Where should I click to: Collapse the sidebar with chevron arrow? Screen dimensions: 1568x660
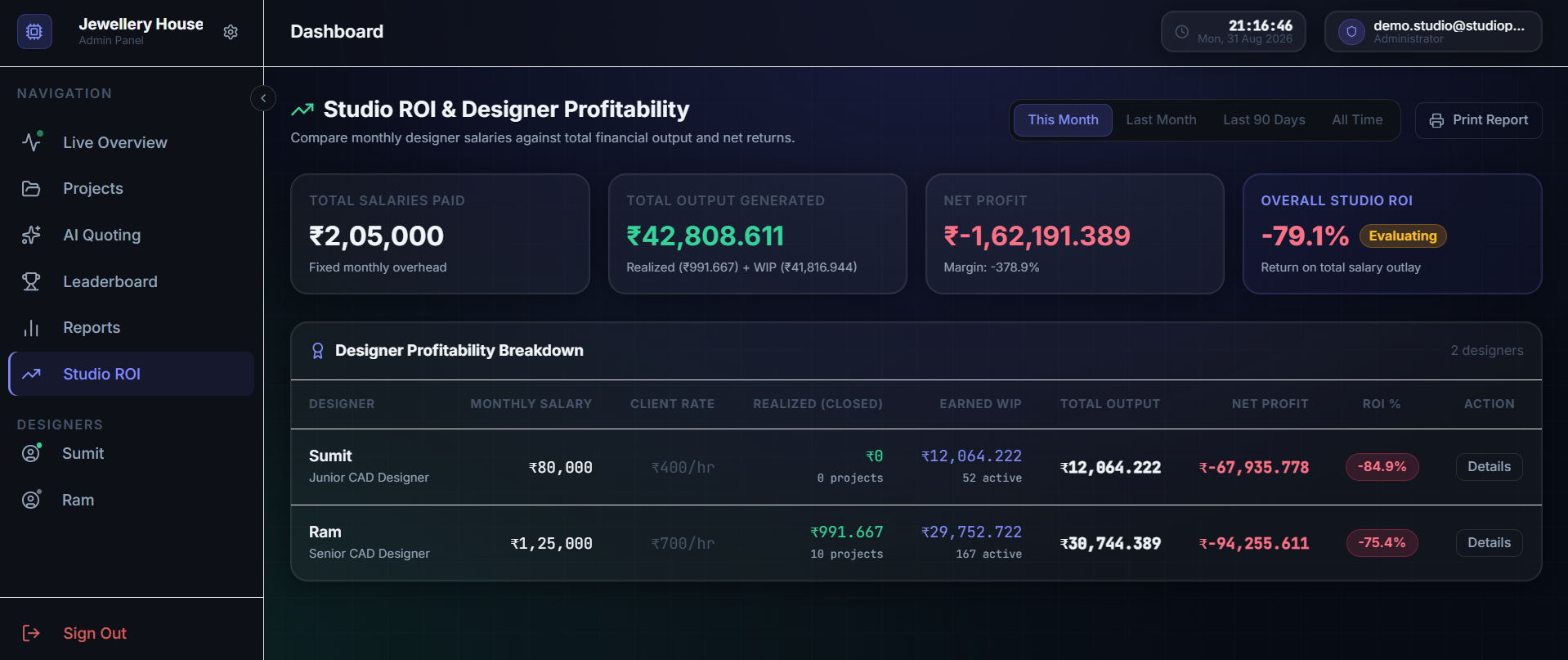coord(263,98)
